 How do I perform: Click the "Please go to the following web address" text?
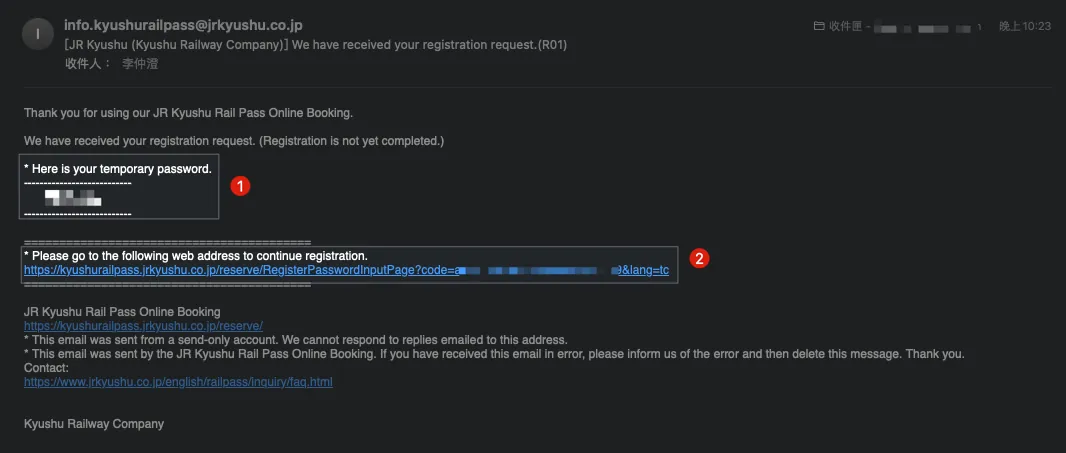click(196, 256)
